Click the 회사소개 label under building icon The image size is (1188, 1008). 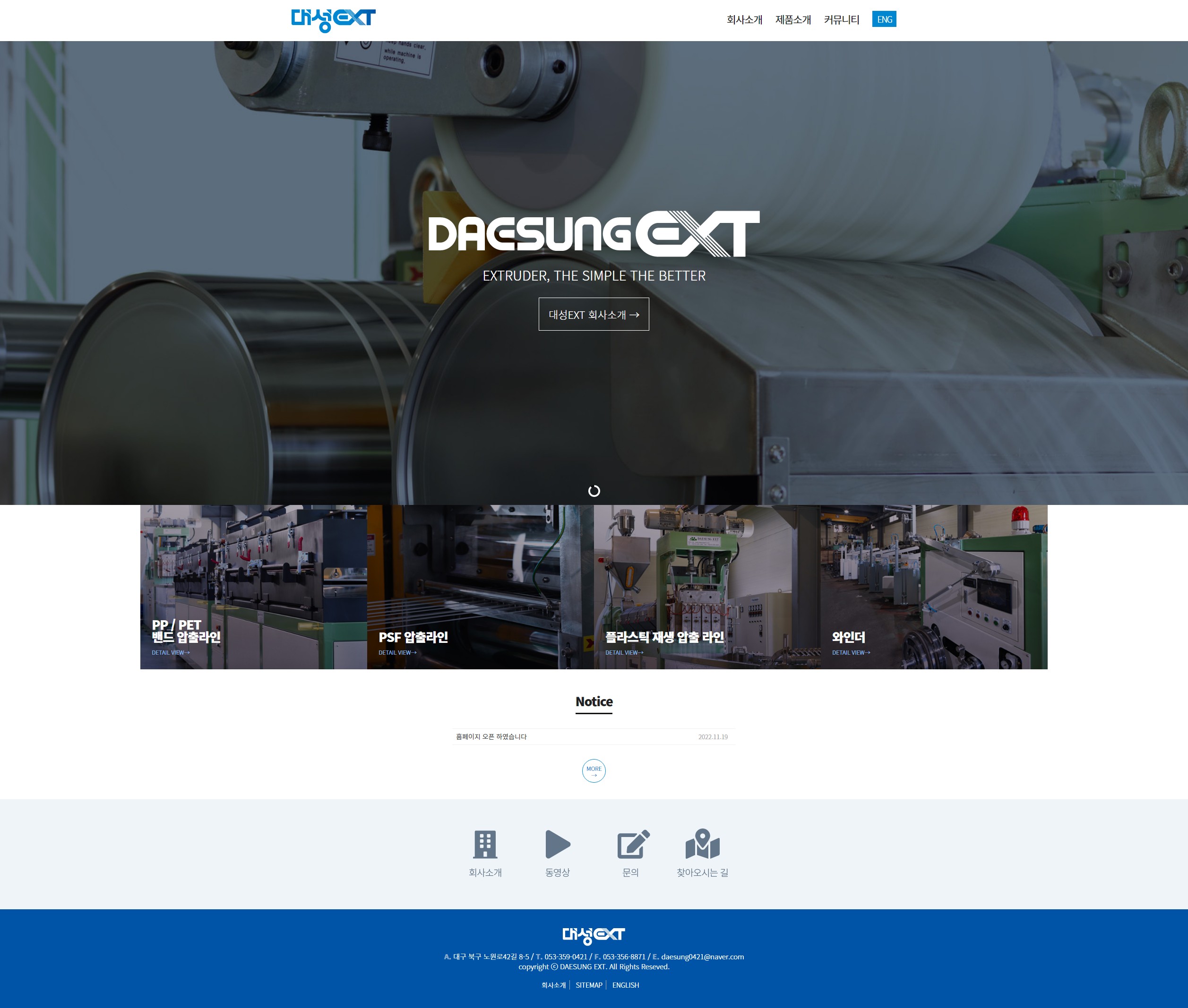click(x=485, y=872)
